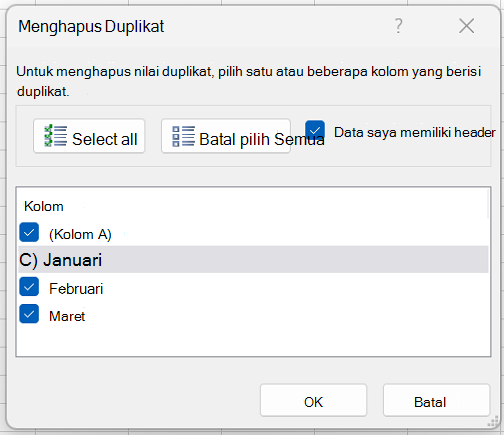Toggle the Data saya memiliki header checkbox

(x=315, y=130)
